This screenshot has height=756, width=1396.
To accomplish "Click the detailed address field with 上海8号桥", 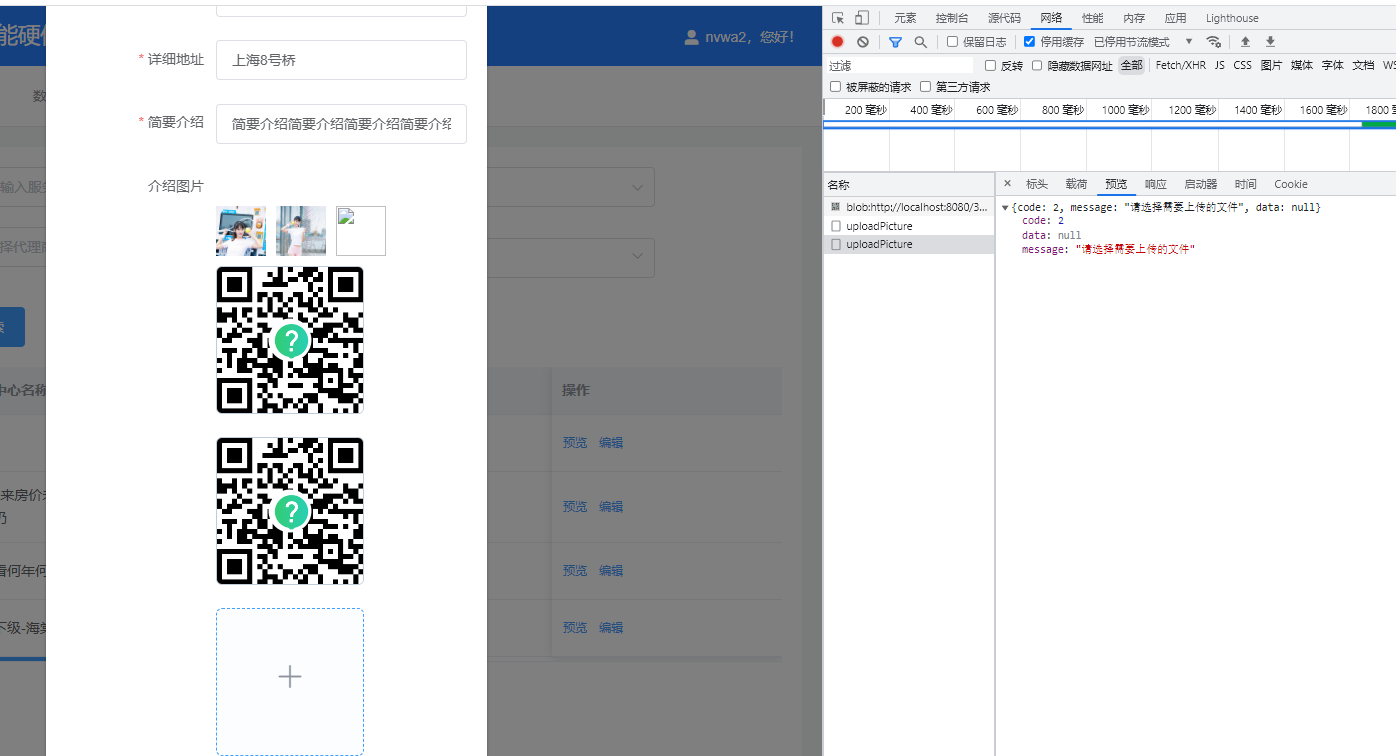I will click(341, 60).
